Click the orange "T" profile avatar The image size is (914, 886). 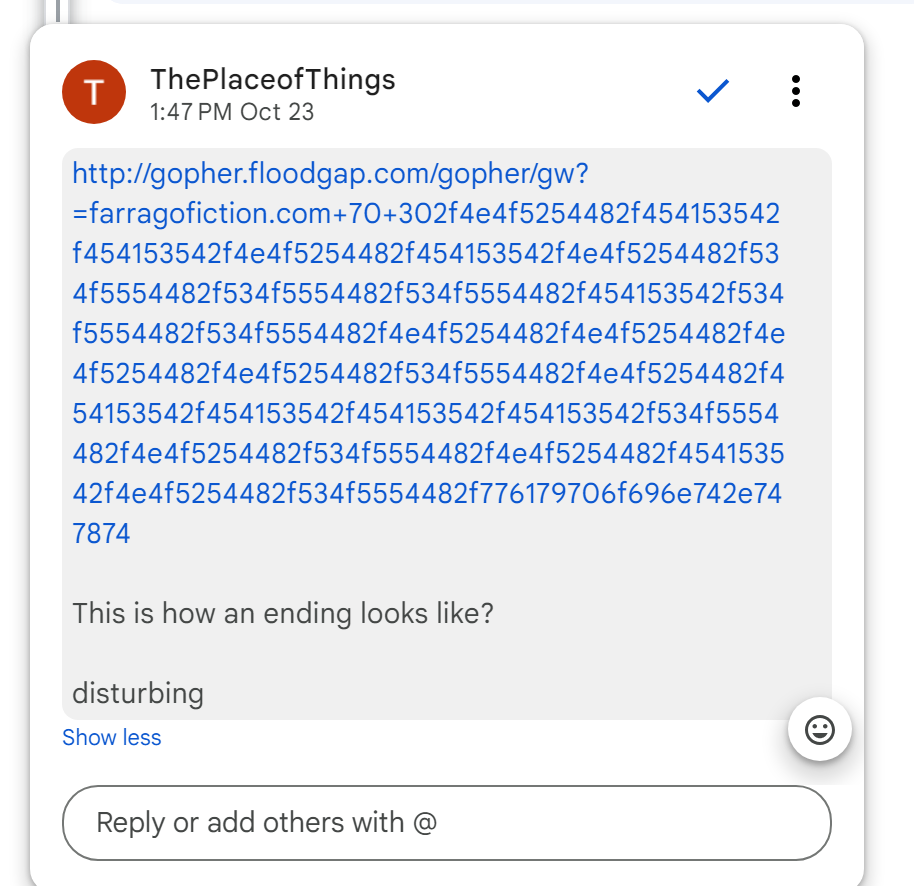(93, 92)
